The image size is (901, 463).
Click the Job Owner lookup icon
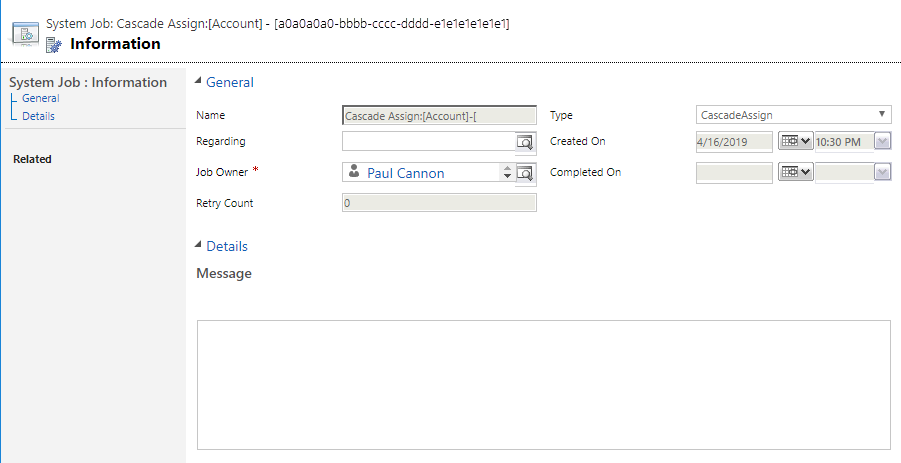pyautogui.click(x=526, y=173)
